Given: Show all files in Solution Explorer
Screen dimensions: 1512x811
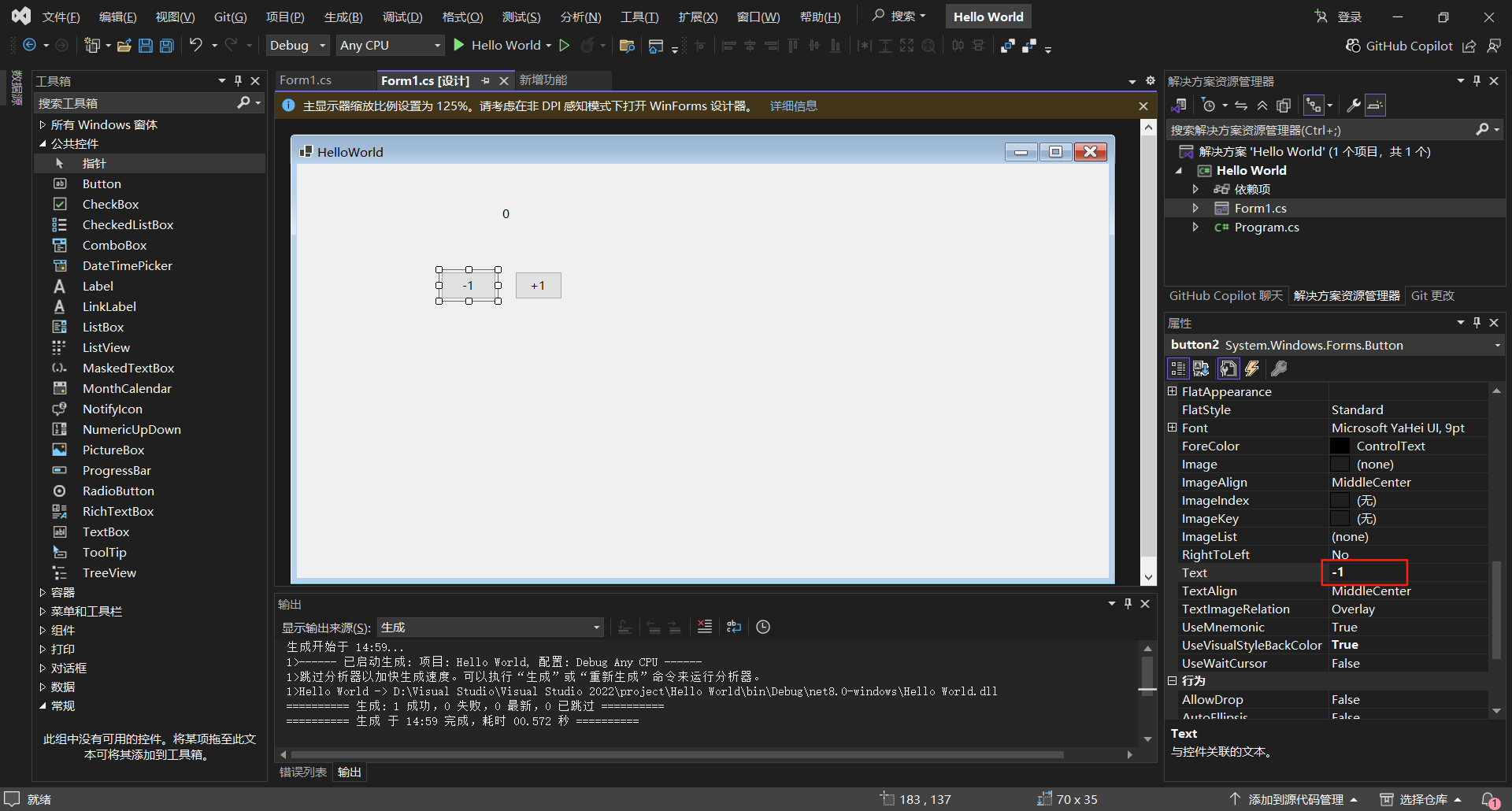Looking at the screenshot, I should coord(1284,106).
